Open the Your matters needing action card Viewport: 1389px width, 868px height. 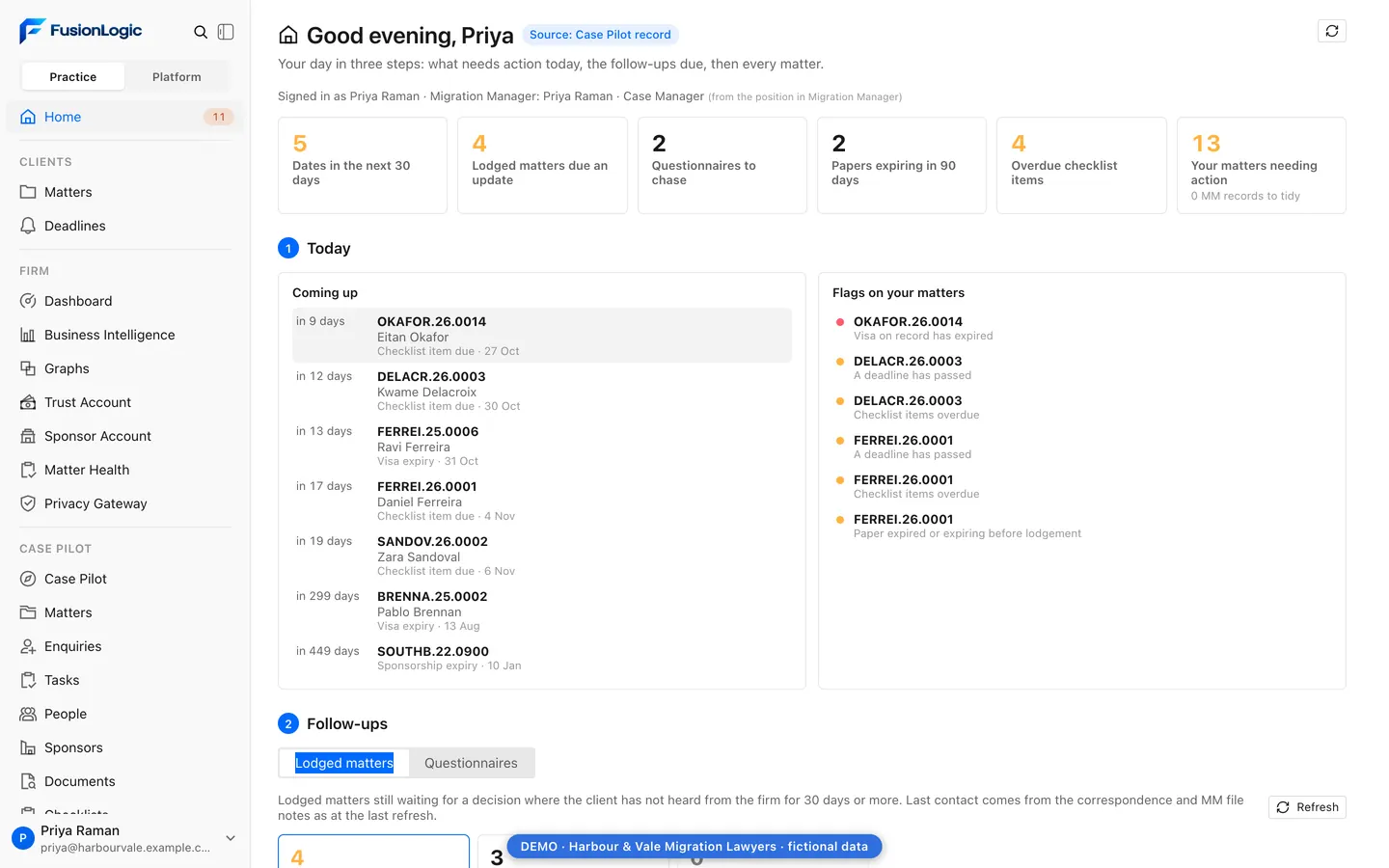coord(1262,165)
